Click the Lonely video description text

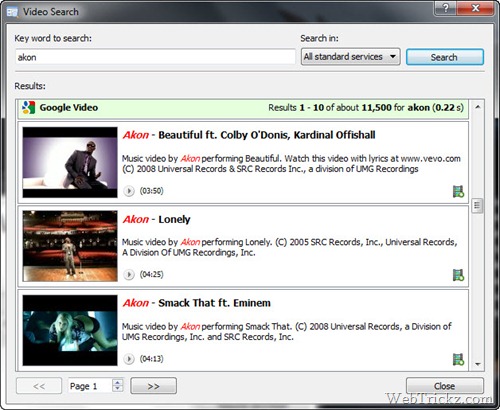pos(290,247)
